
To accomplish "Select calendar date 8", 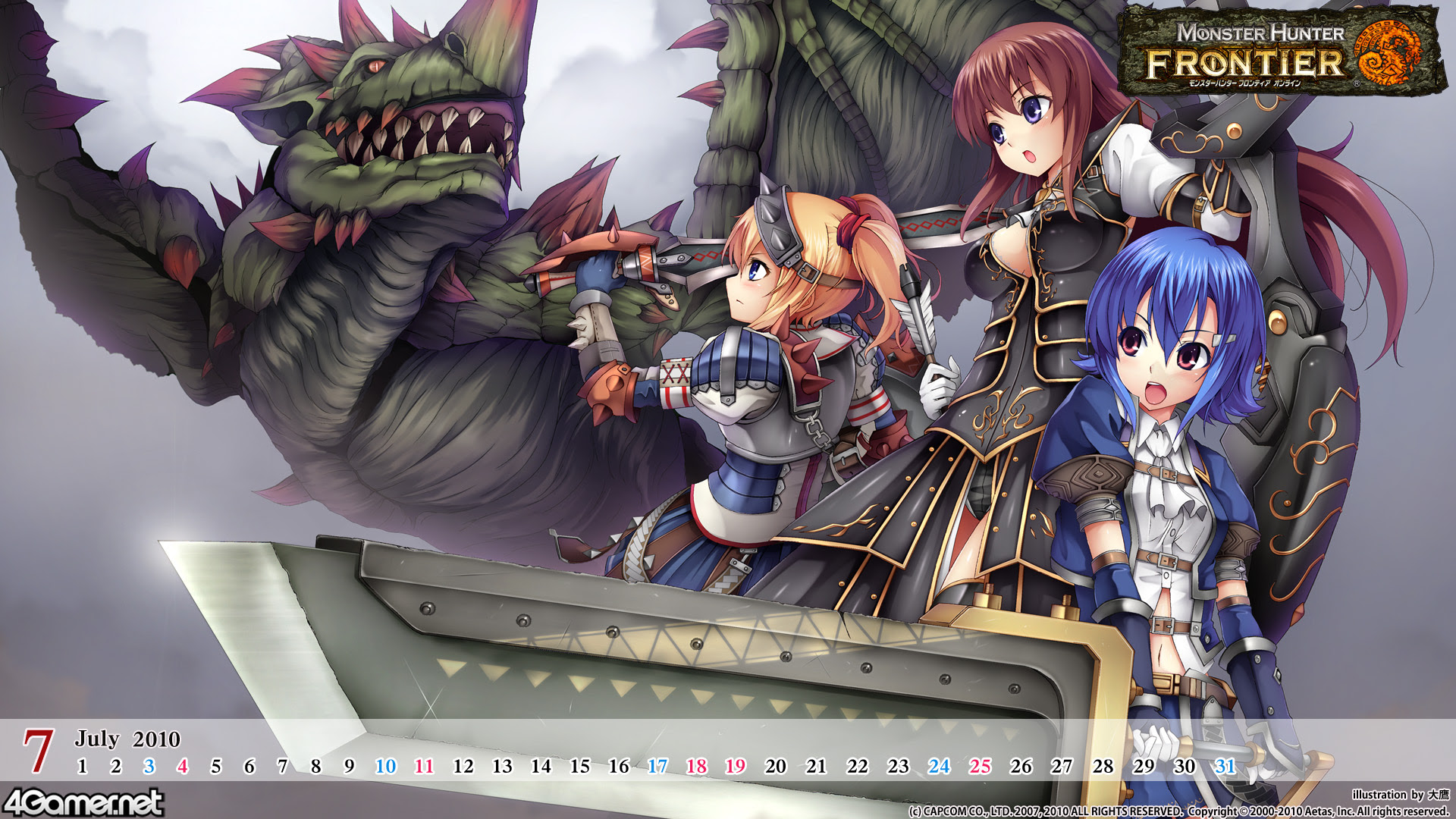I will click(x=315, y=766).
